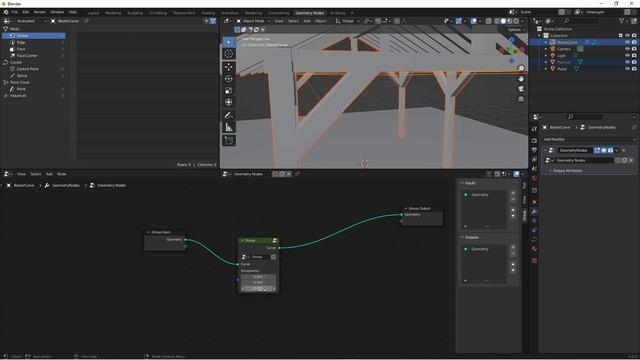Switch to the Geometry Nodes workspace tab
Viewport: 640px width, 360px height.
[309, 13]
